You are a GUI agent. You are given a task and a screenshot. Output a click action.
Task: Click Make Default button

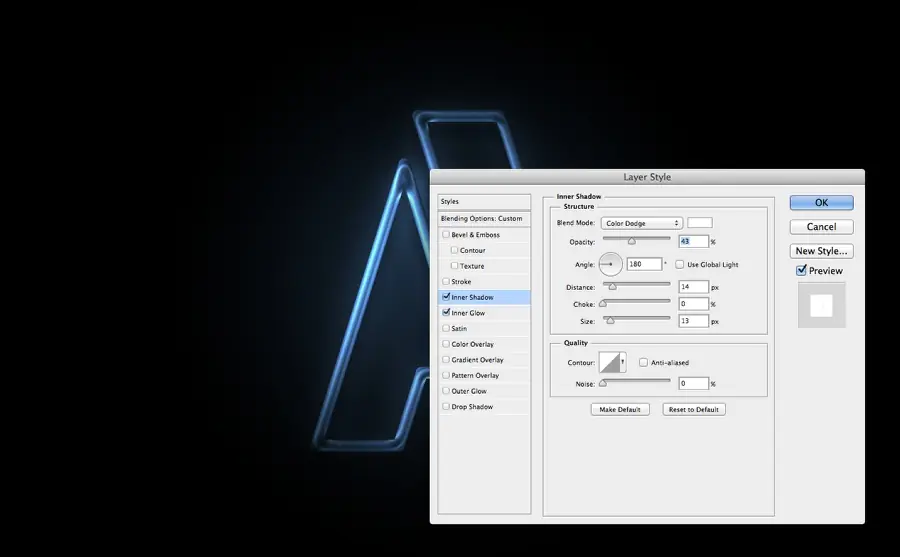point(620,409)
